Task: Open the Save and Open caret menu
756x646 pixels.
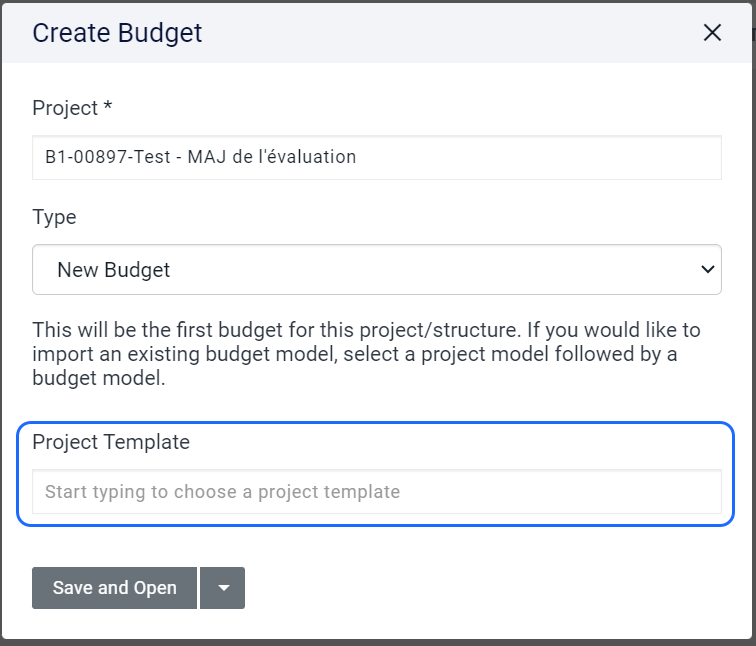Action: point(223,588)
